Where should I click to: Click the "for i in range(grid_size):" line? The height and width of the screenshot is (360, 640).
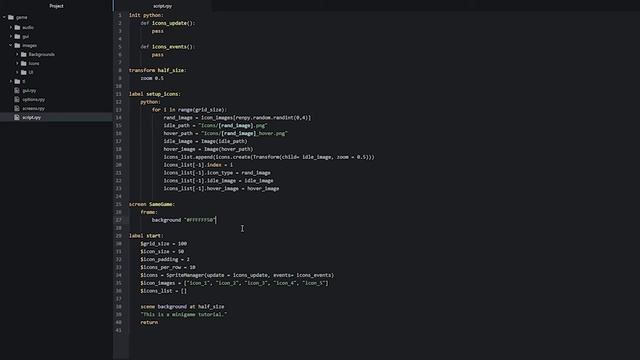[x=189, y=110]
